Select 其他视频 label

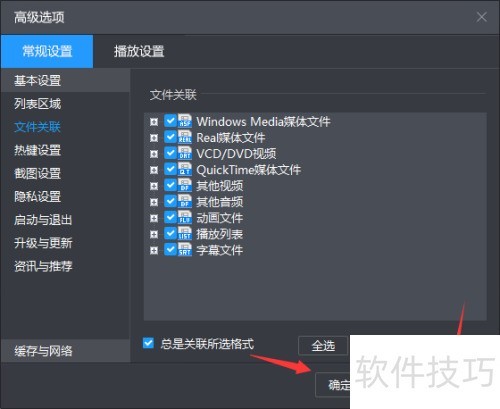pyautogui.click(x=219, y=186)
